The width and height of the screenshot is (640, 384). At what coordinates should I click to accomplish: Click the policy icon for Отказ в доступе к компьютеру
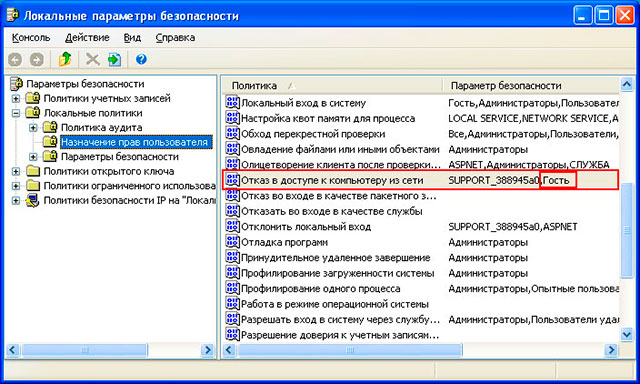pos(232,180)
